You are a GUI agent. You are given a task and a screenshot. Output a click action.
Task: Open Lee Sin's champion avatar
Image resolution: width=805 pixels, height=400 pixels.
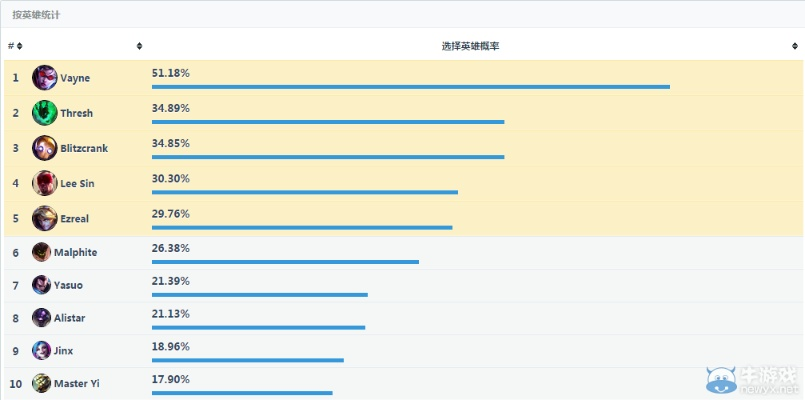[45, 183]
